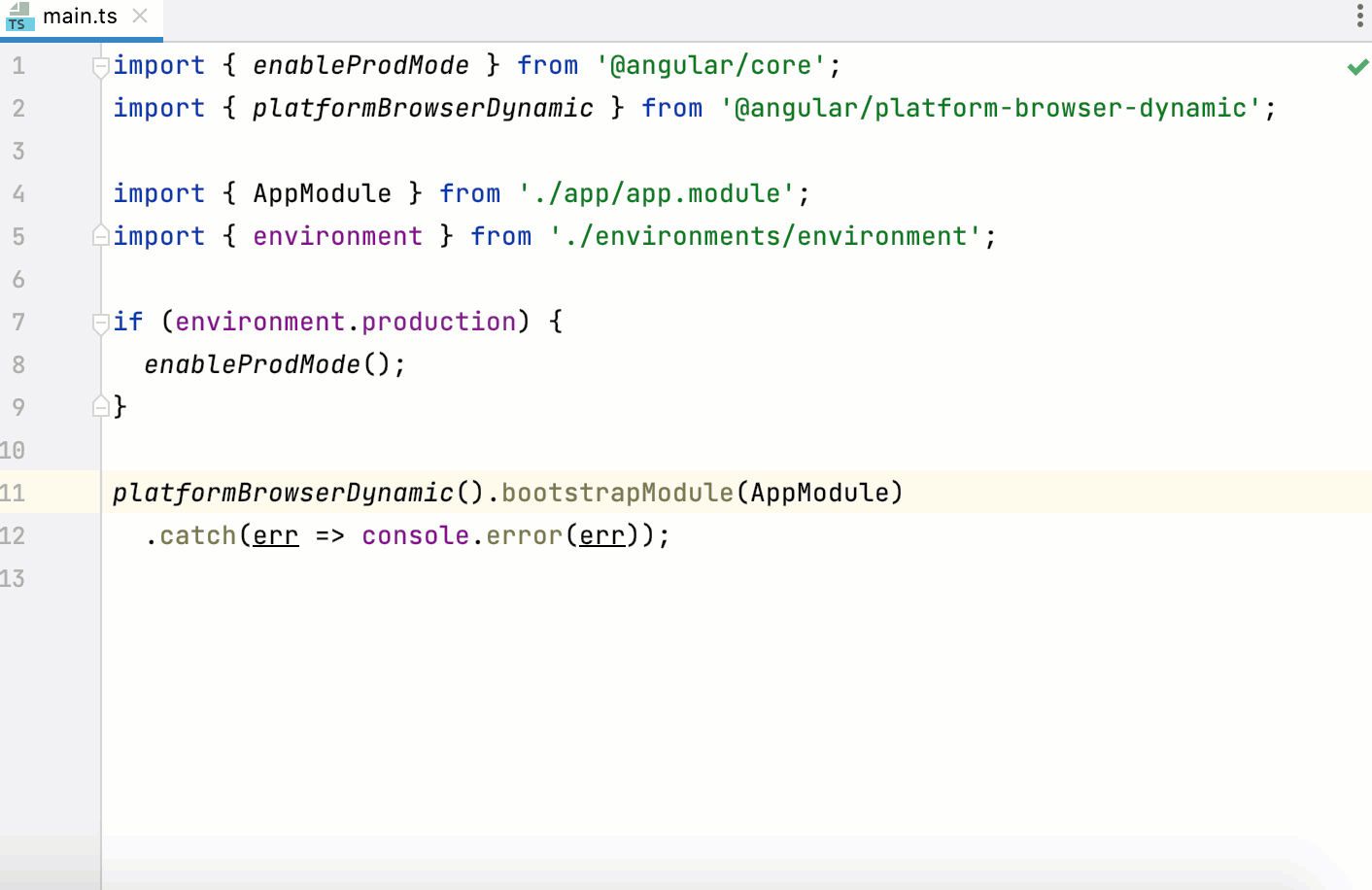The width and height of the screenshot is (1372, 890).
Task: Click the err parameter on line 12
Action: click(x=275, y=535)
